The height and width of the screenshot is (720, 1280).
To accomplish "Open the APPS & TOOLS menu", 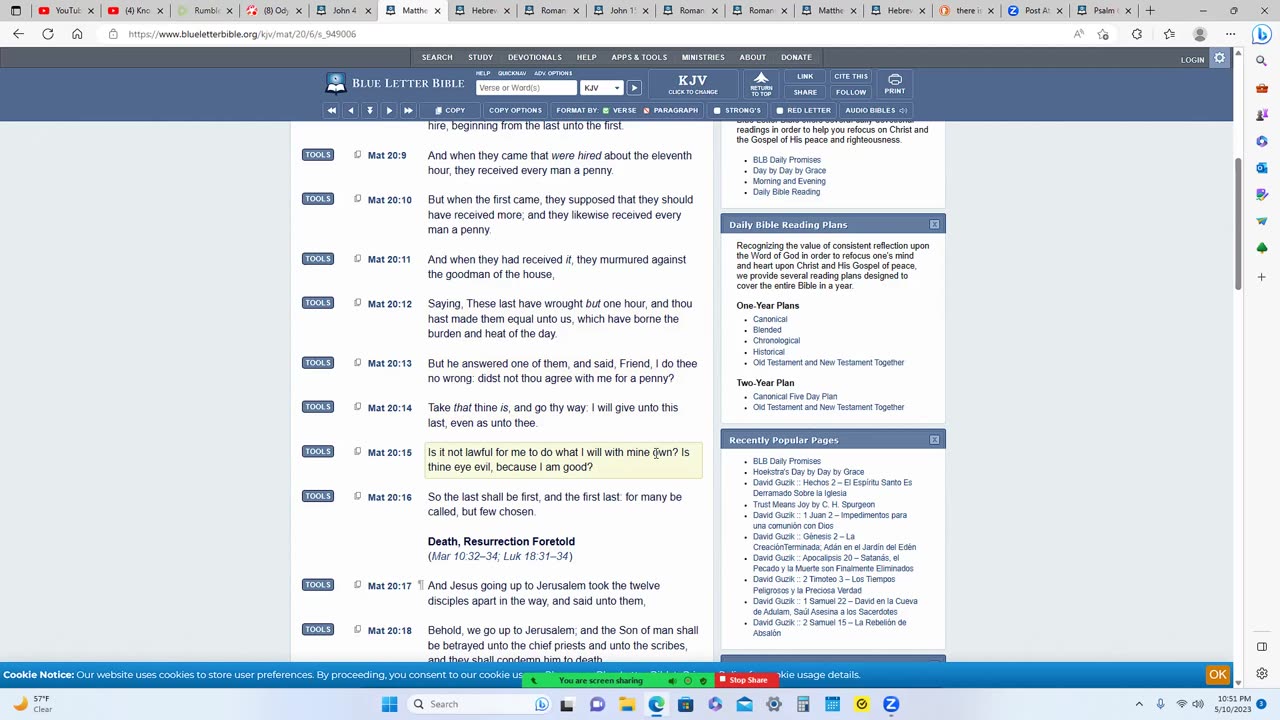I will click(x=639, y=57).
